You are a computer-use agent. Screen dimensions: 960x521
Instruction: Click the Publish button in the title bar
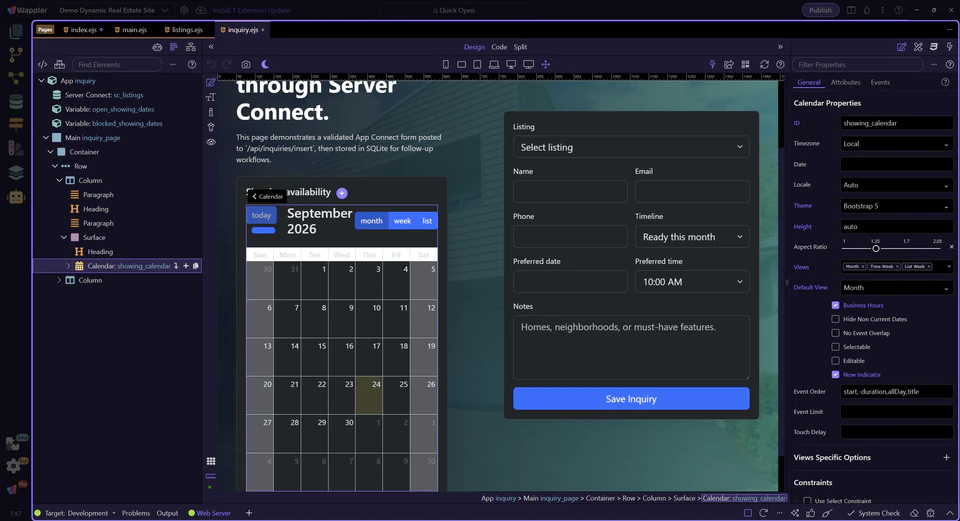click(820, 10)
